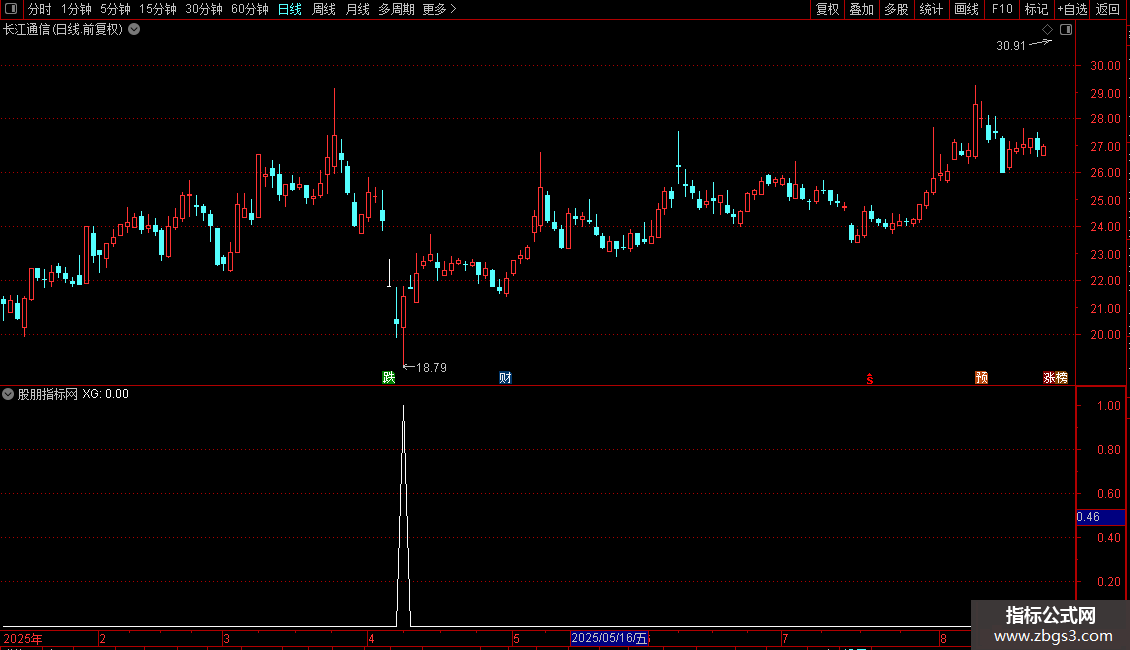
Task: Expand the 更多 periods menu
Action: pyautogui.click(x=439, y=9)
